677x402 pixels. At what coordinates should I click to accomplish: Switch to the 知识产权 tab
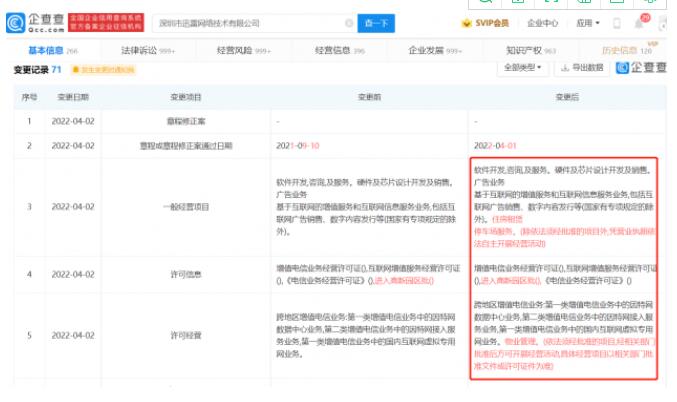[531, 51]
